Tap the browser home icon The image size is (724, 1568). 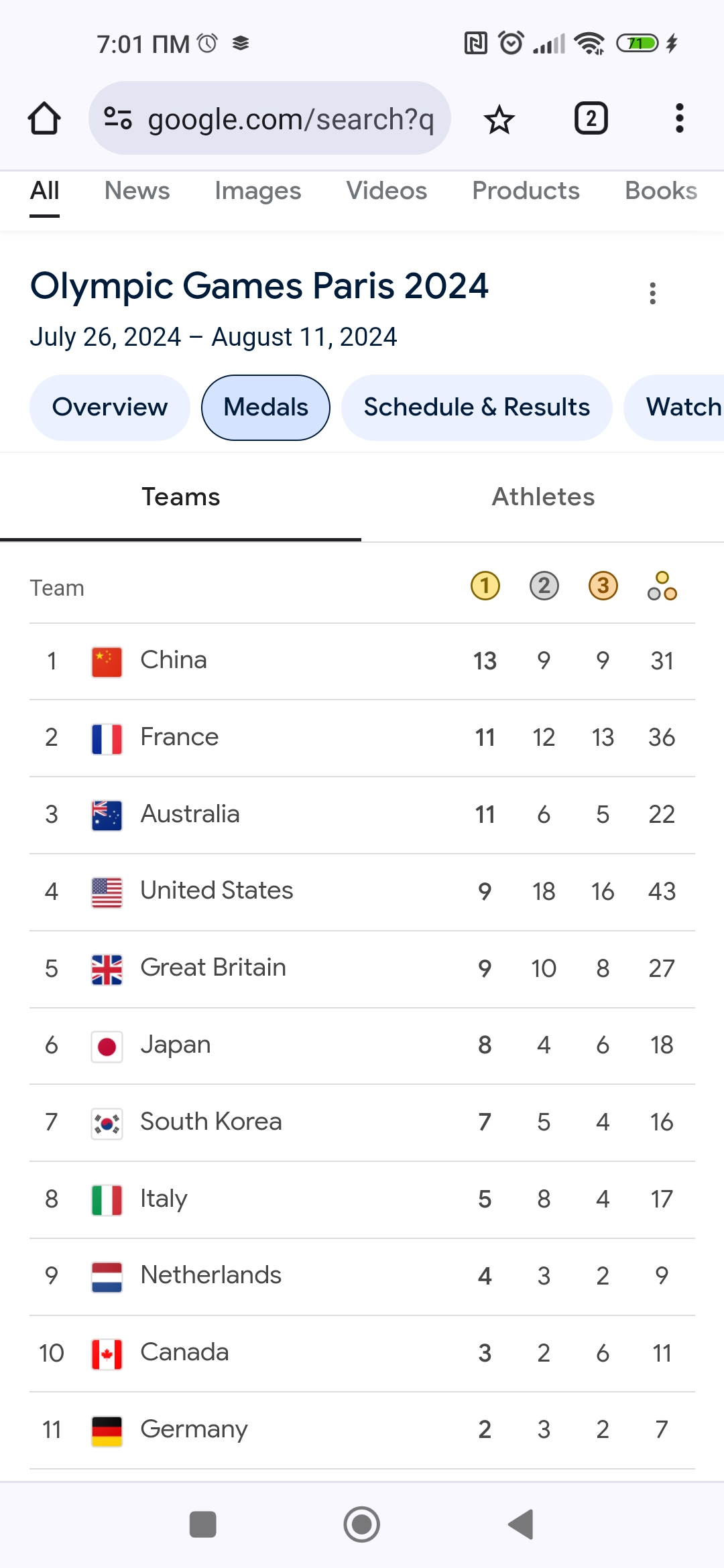coord(44,119)
